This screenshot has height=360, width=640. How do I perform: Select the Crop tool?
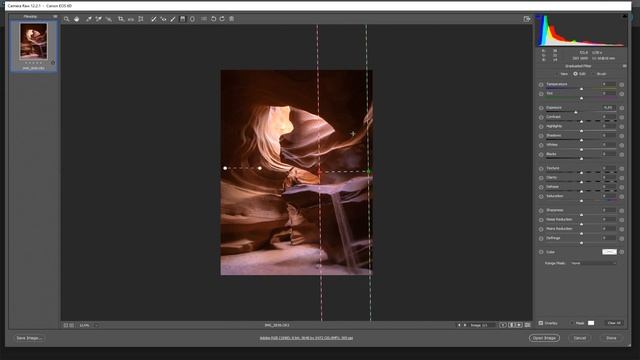pyautogui.click(x=121, y=19)
